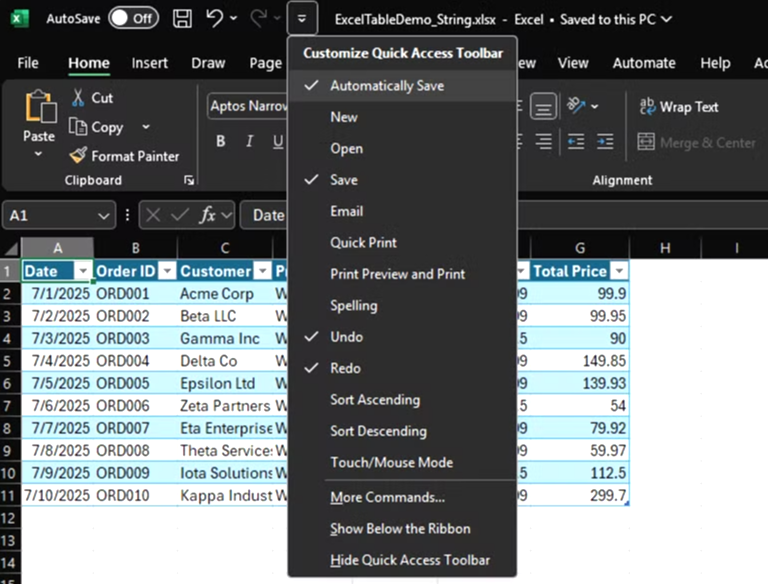Click the Cut scissors button
The width and height of the screenshot is (768, 584).
coord(93,97)
